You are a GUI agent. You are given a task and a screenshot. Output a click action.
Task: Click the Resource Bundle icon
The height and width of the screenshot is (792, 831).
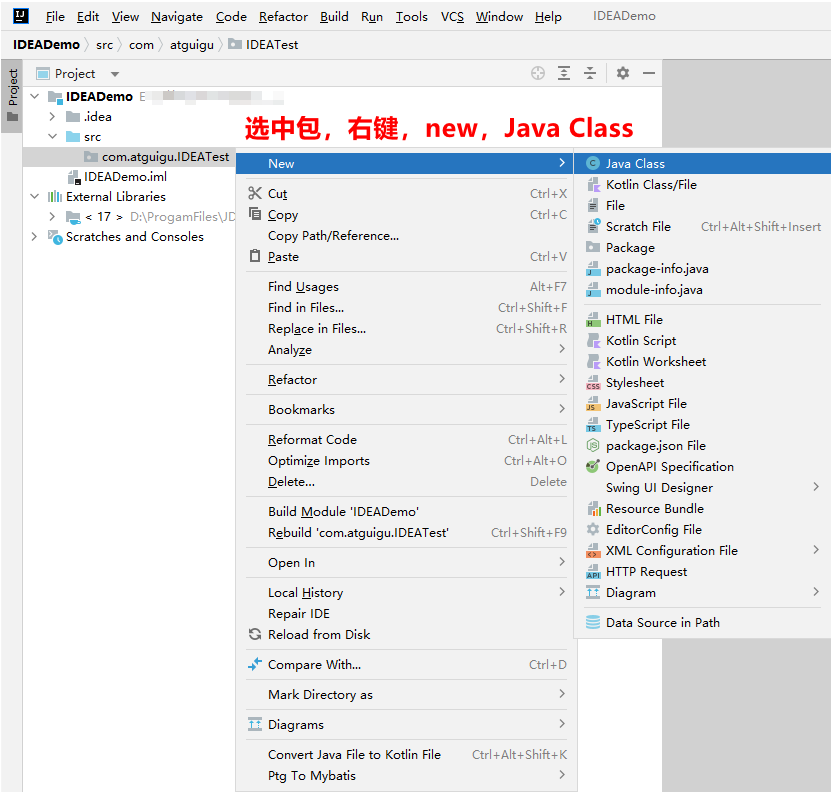594,508
